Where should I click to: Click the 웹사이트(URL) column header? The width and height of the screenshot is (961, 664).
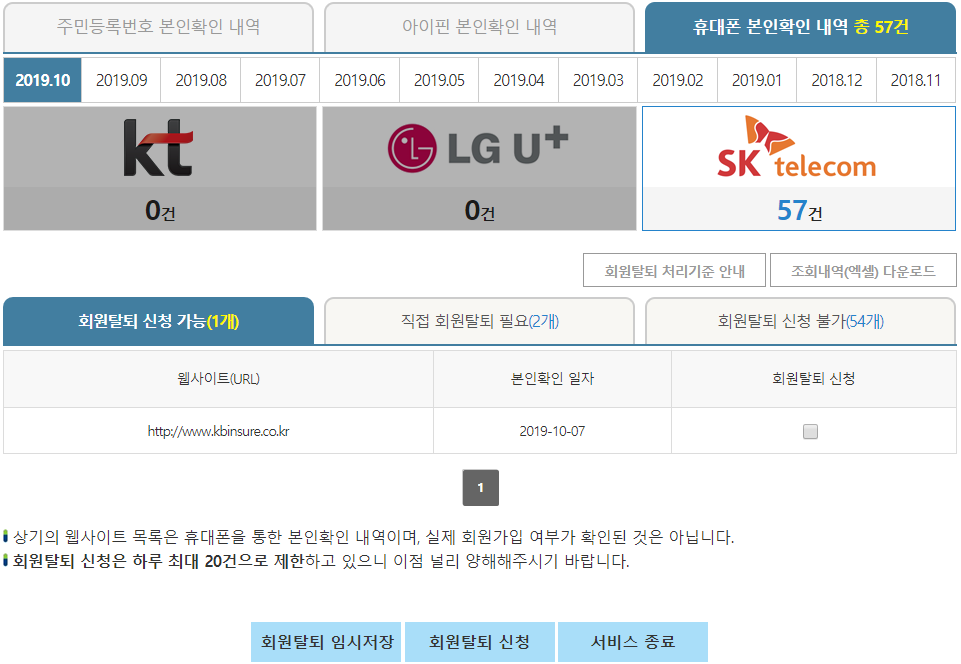click(218, 379)
